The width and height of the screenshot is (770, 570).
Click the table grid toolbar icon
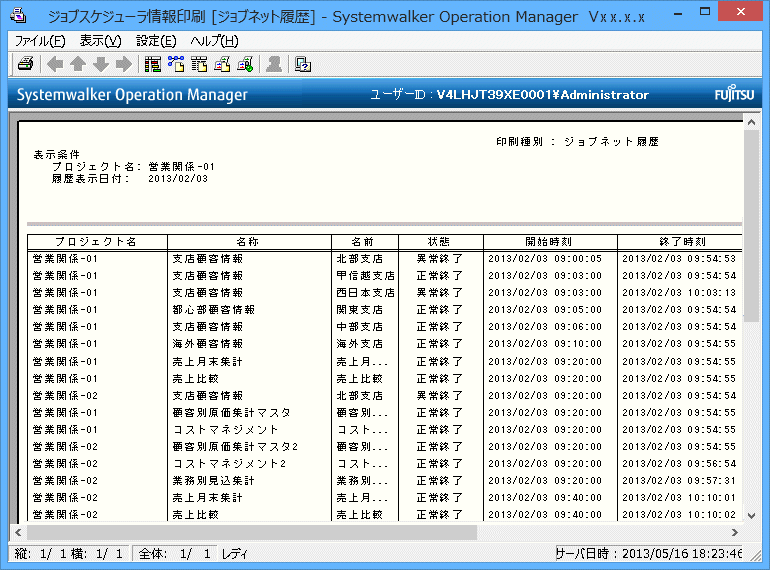[x=200, y=65]
